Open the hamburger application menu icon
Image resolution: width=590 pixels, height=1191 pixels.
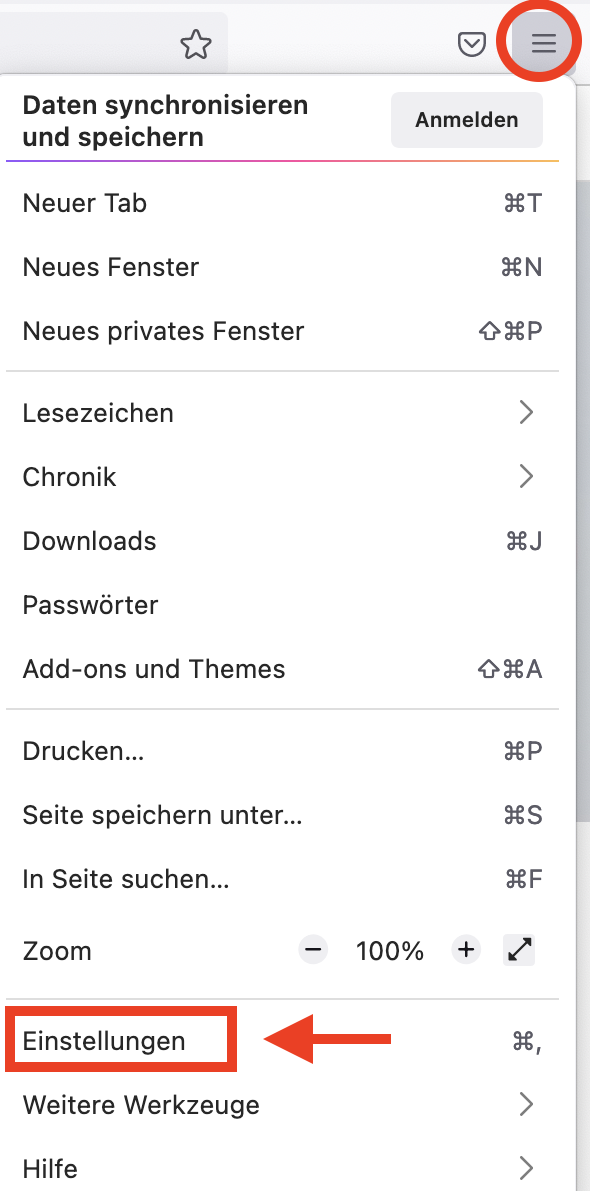tap(544, 44)
